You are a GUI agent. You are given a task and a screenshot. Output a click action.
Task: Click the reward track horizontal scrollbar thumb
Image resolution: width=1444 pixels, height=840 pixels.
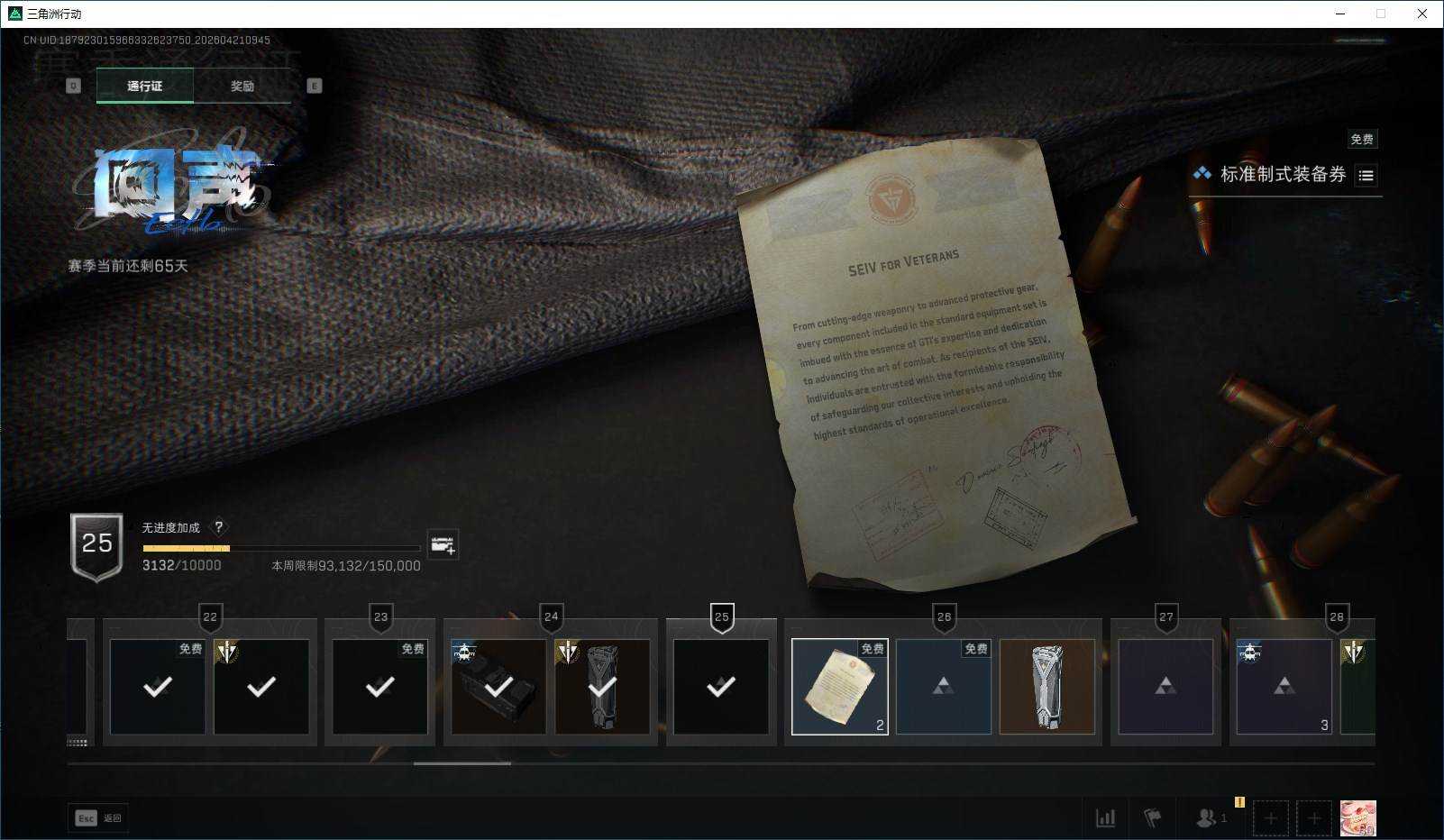pos(462,763)
